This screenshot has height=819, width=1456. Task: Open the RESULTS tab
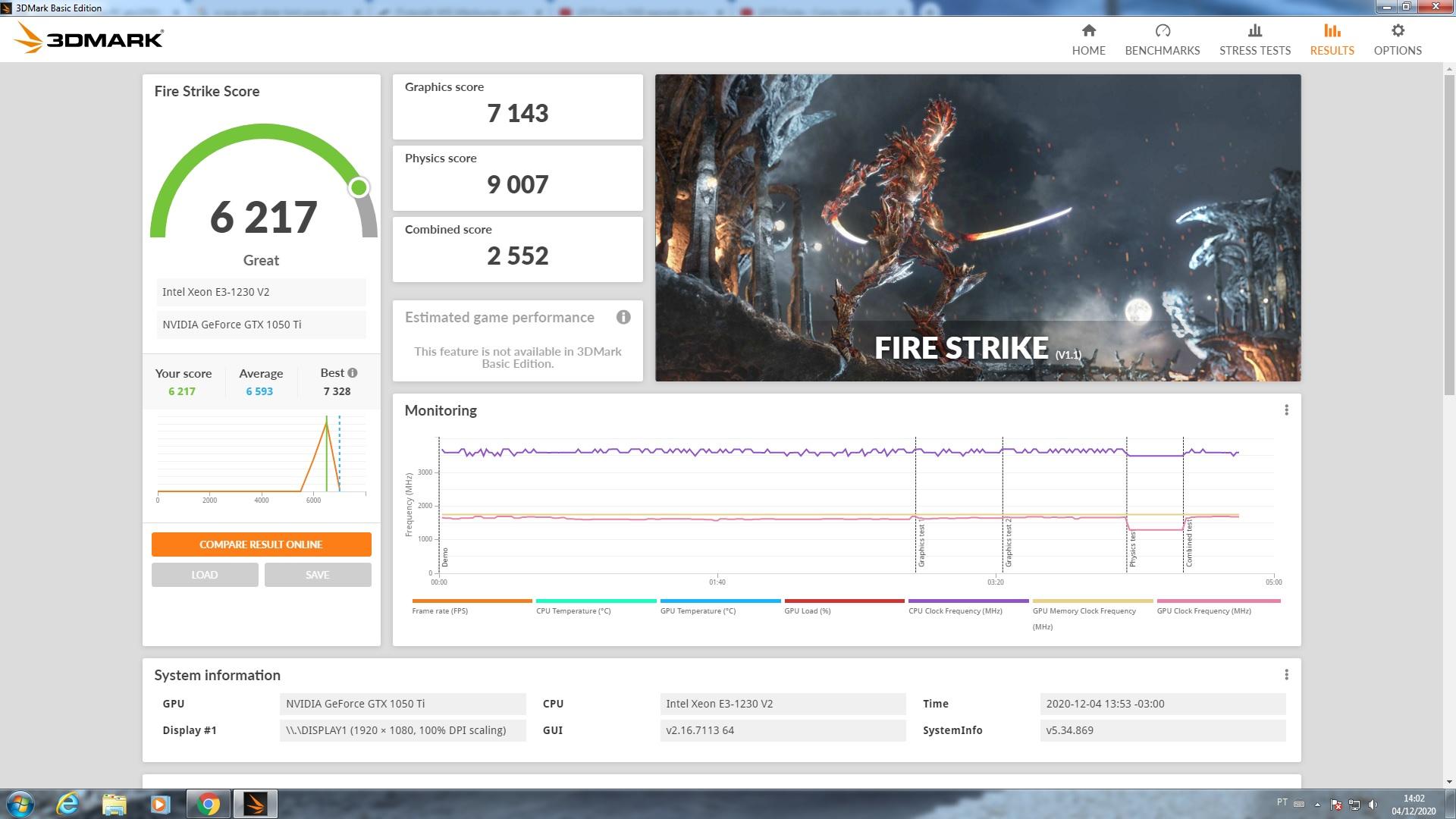tap(1332, 40)
